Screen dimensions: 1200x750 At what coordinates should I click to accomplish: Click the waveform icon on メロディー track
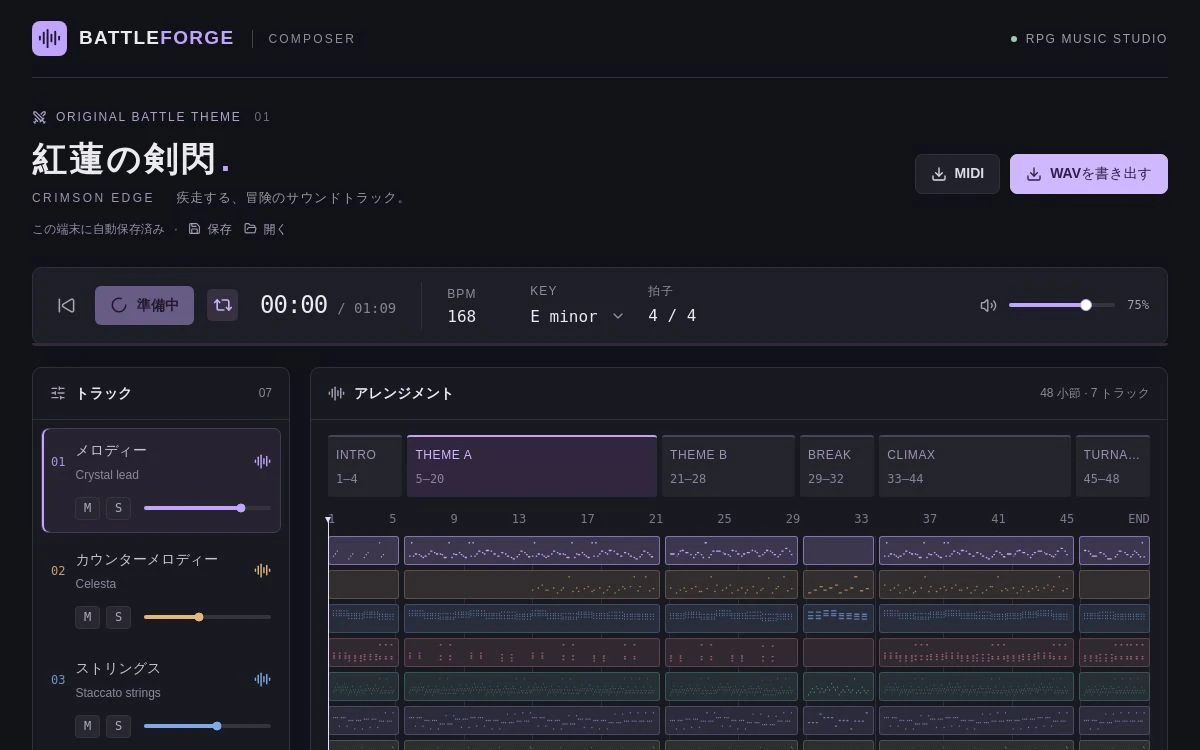coord(262,461)
